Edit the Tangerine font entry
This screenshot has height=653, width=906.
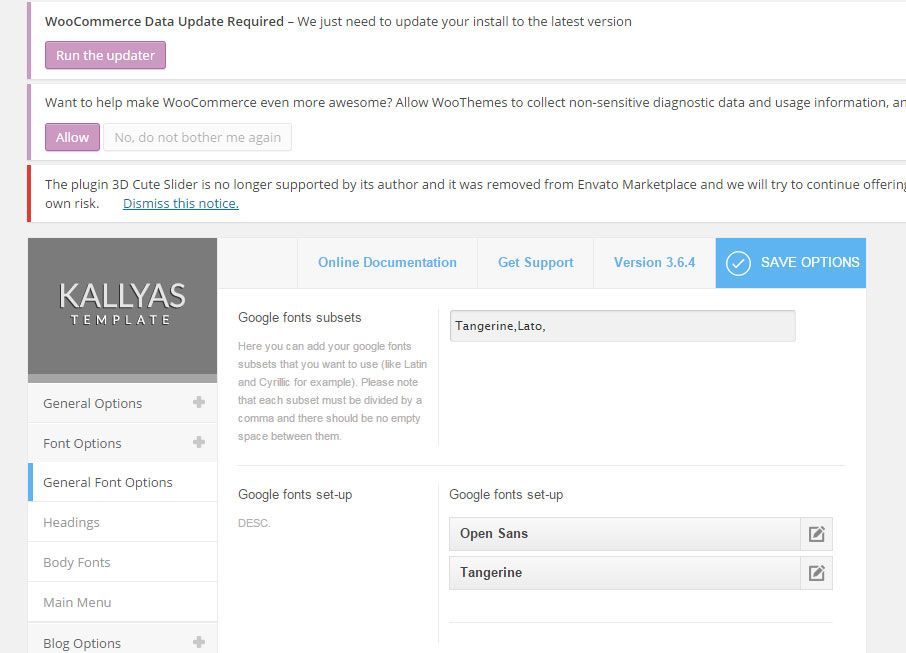coord(816,573)
